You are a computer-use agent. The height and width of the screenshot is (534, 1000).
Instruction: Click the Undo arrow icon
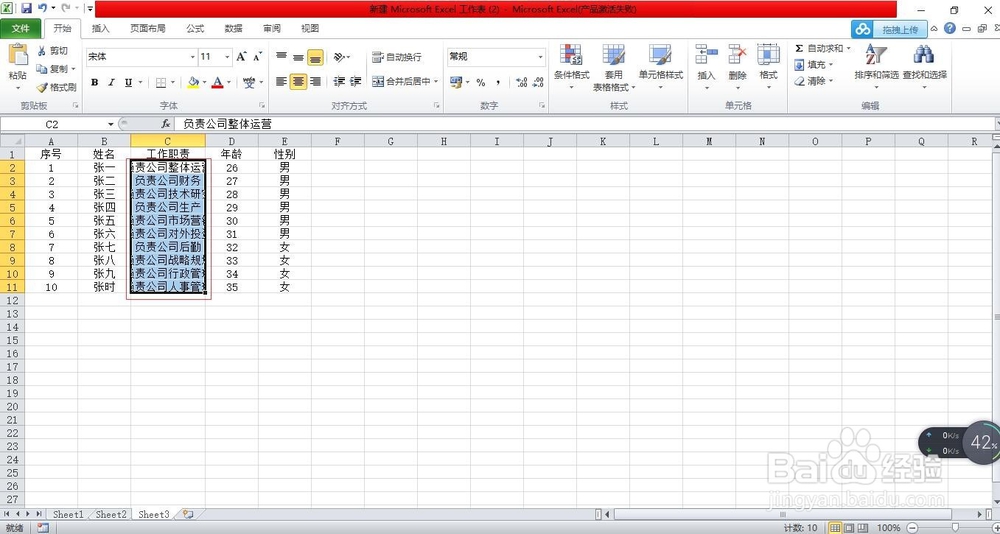tap(42, 9)
